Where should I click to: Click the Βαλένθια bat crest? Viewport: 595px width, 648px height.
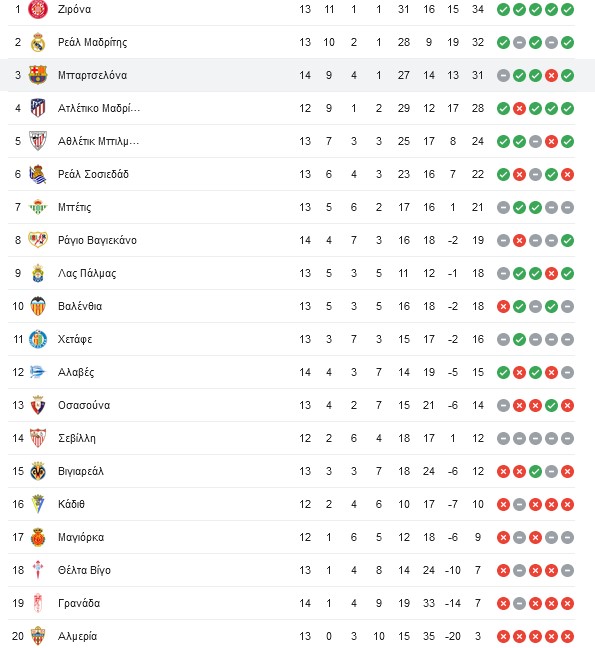coord(38,306)
